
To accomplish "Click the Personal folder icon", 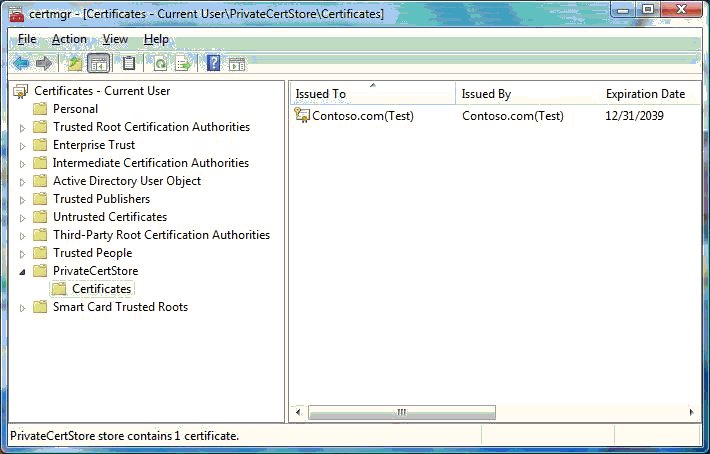I will pyautogui.click(x=40, y=109).
